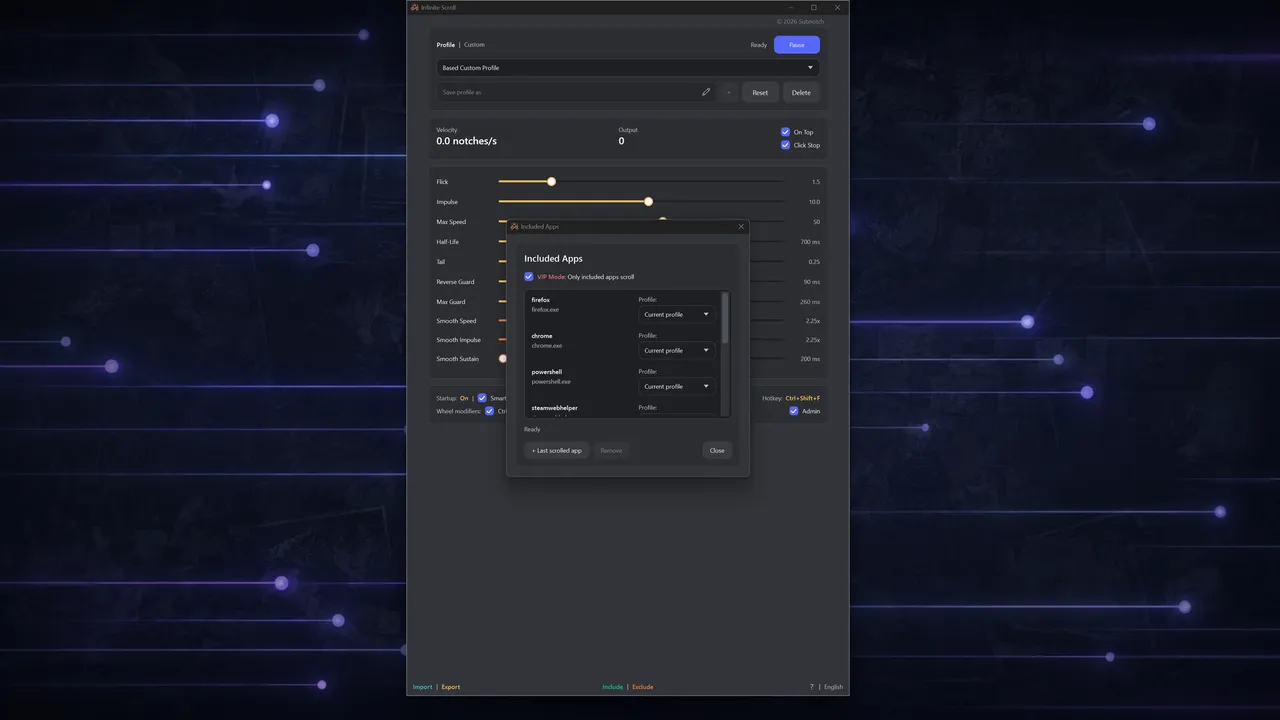The image size is (1280, 720).
Task: Close the Infinite Scroll main window
Action: click(x=837, y=7)
